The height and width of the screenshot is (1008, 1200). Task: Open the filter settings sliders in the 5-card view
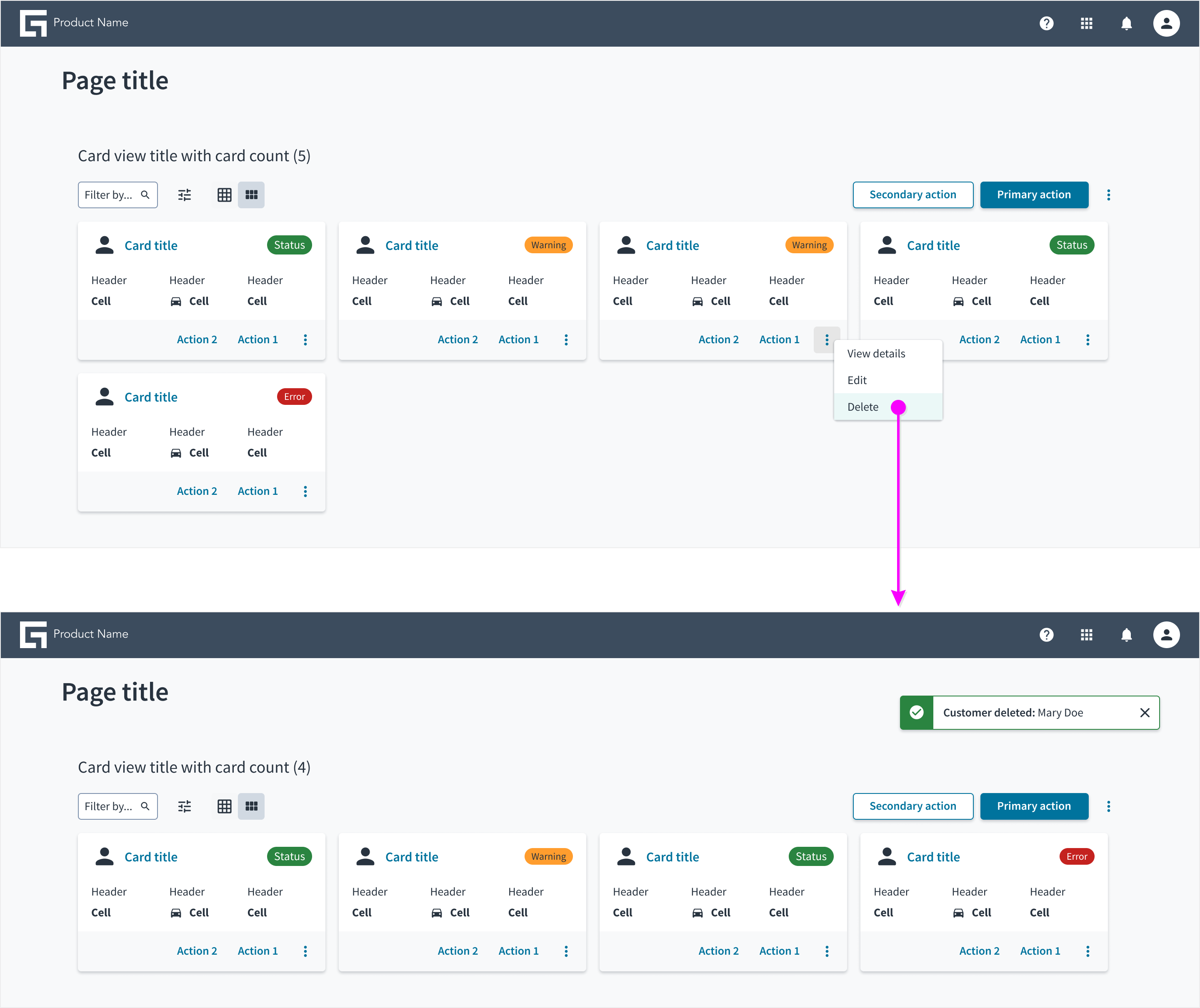185,195
